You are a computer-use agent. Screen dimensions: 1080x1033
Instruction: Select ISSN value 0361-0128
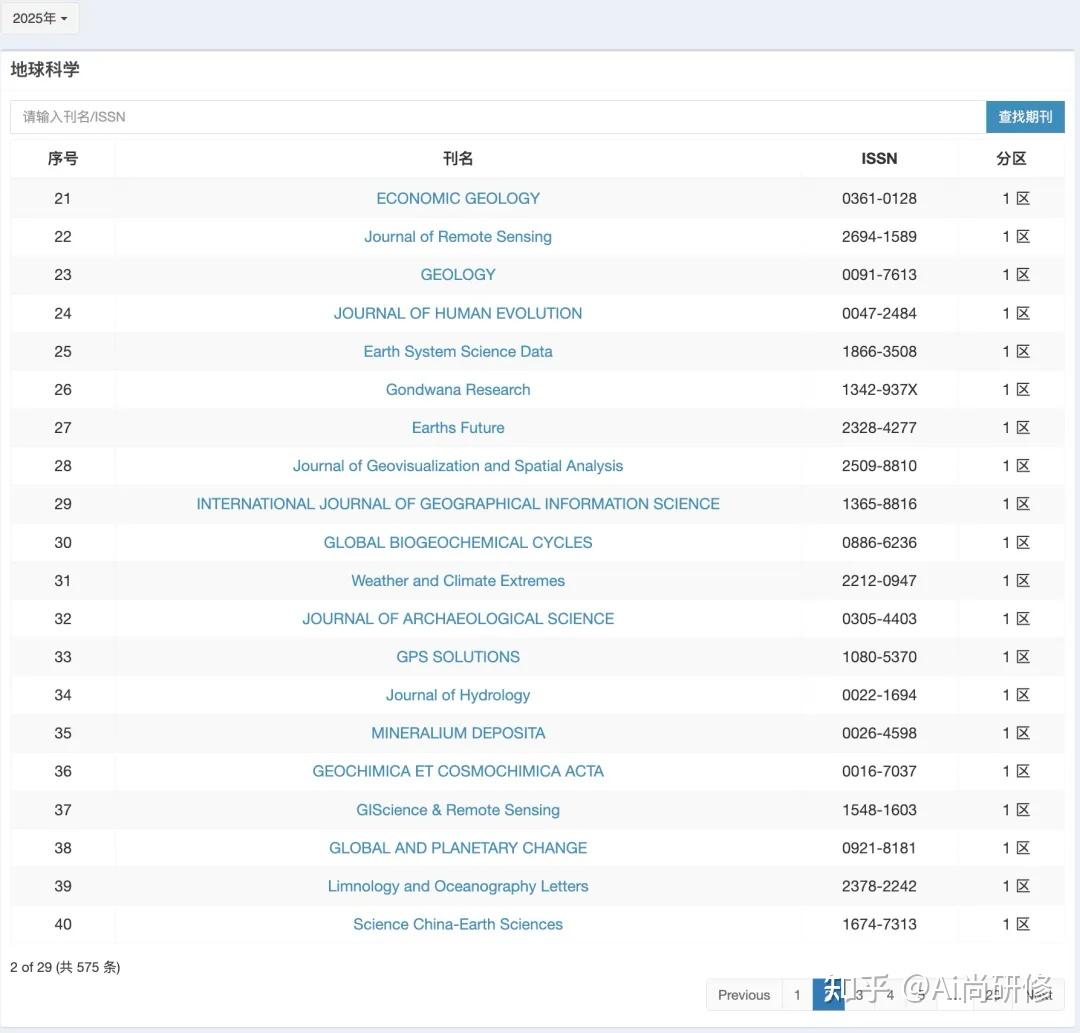pyautogui.click(x=880, y=198)
